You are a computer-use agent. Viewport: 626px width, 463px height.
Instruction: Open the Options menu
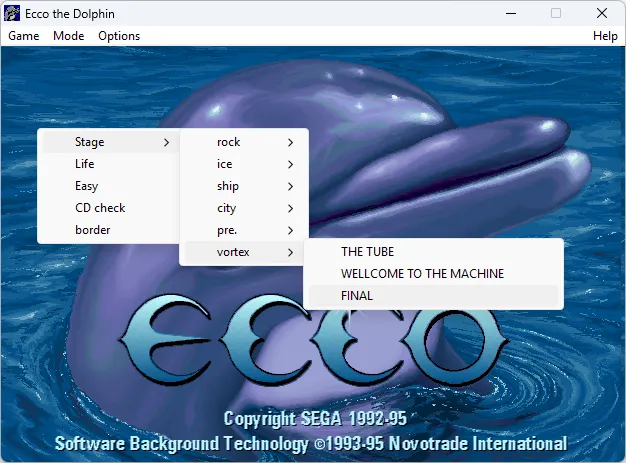click(x=119, y=36)
